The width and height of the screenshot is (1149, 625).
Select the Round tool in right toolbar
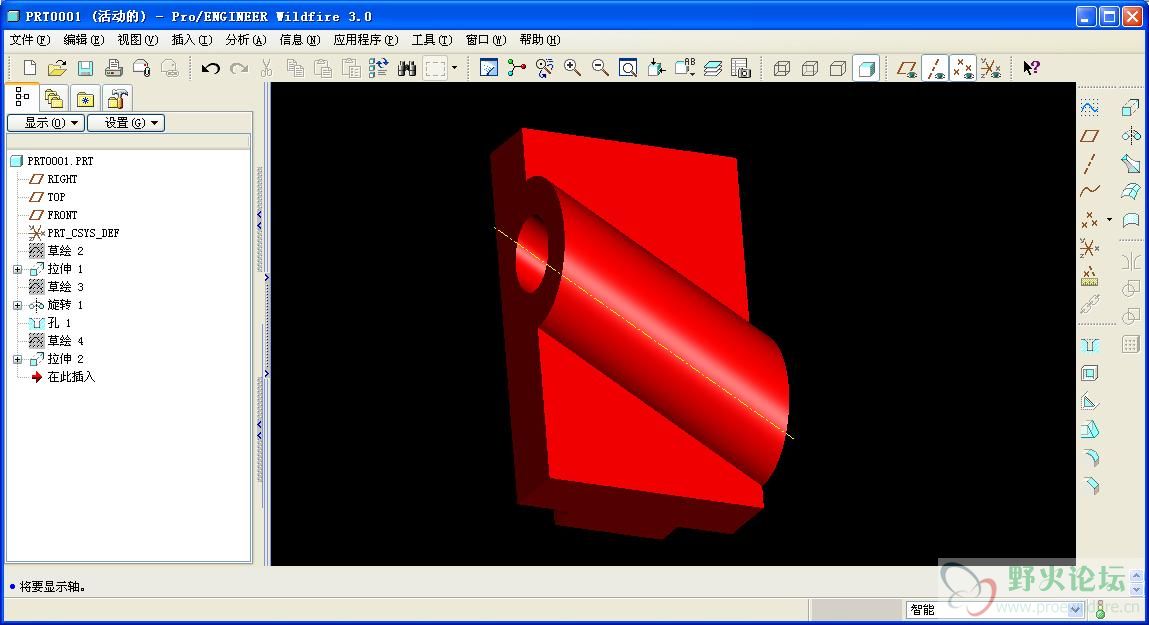click(x=1090, y=457)
